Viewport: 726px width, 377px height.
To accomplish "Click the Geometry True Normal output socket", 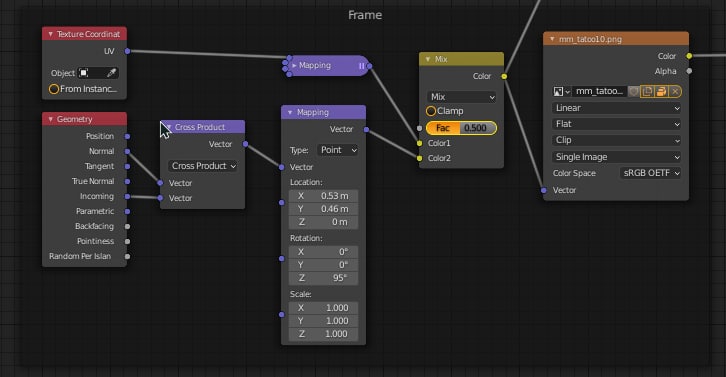I will pyautogui.click(x=127, y=181).
